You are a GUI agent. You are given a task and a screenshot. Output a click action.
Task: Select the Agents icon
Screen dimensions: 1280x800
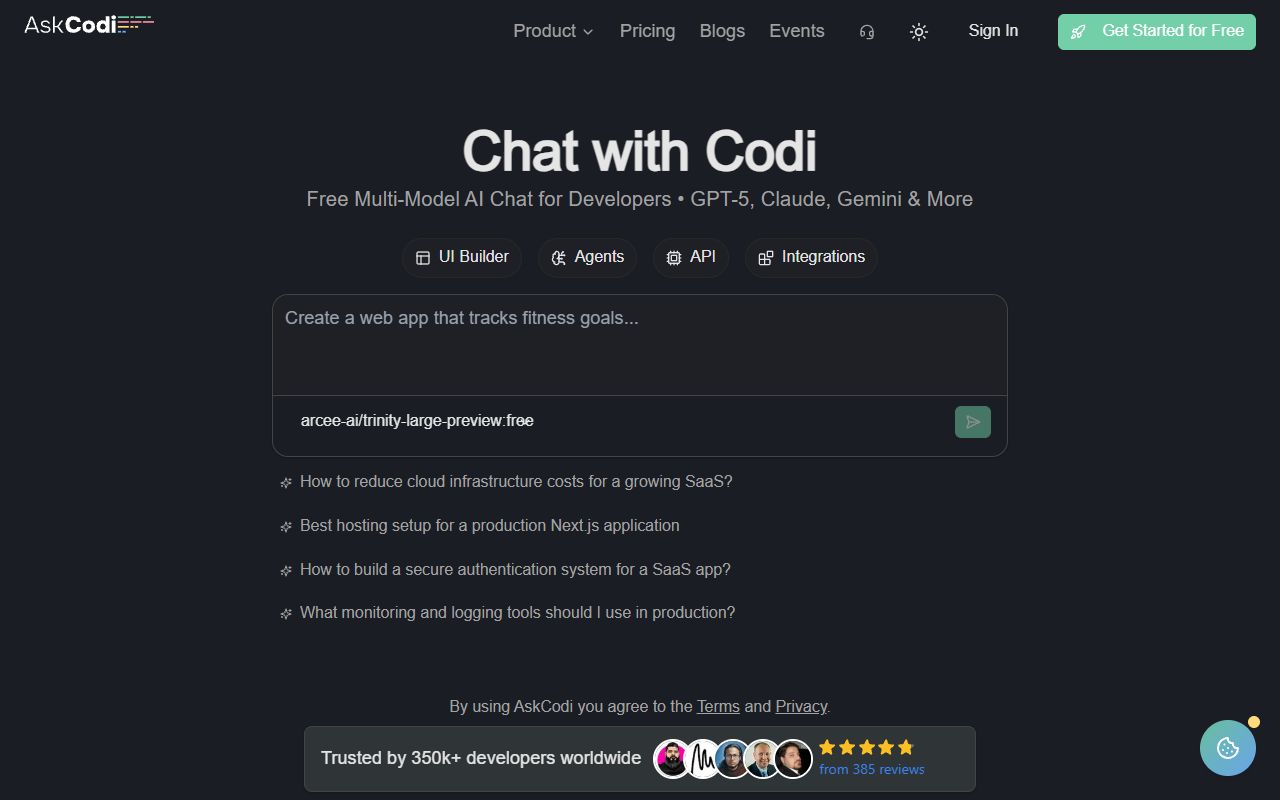pos(560,257)
